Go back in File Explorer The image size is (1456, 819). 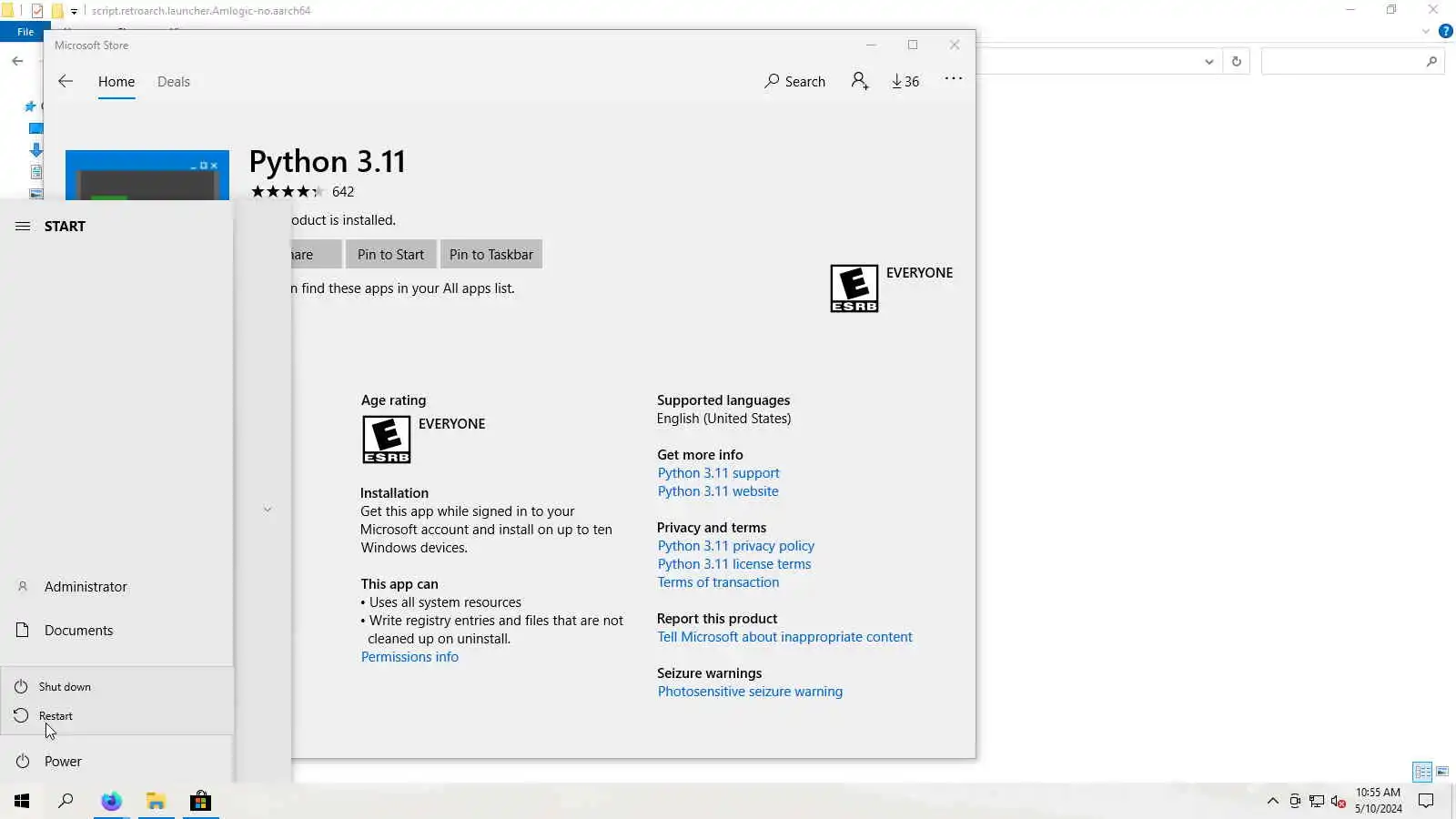17,61
